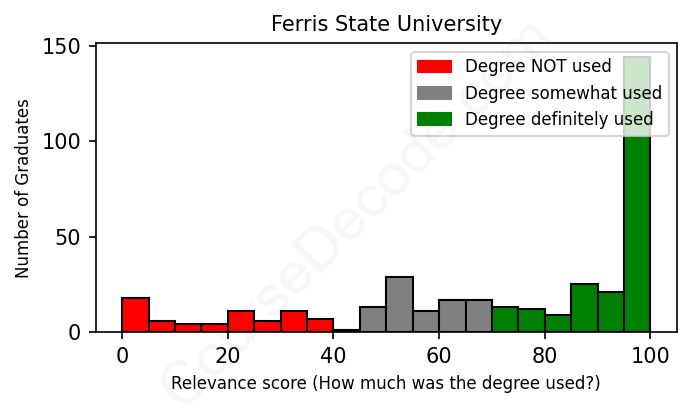Click the "Relevance score" x-axis label

pyautogui.click(x=385, y=383)
